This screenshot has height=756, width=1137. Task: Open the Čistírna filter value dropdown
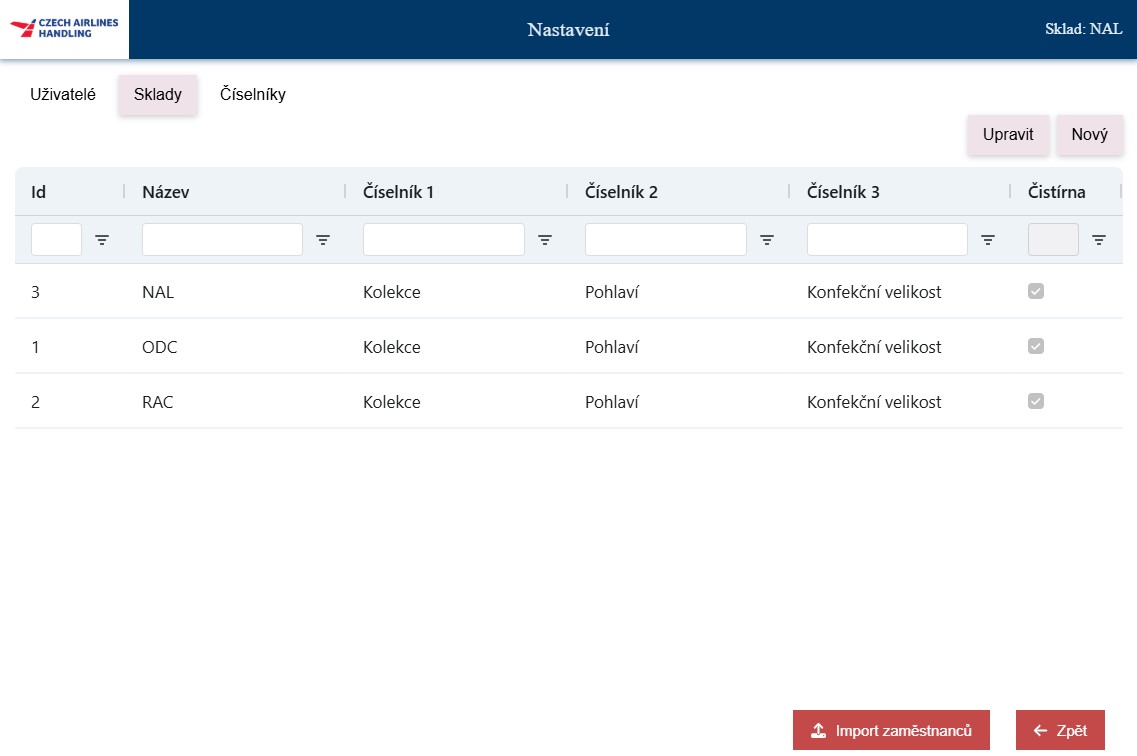[x=1053, y=240]
